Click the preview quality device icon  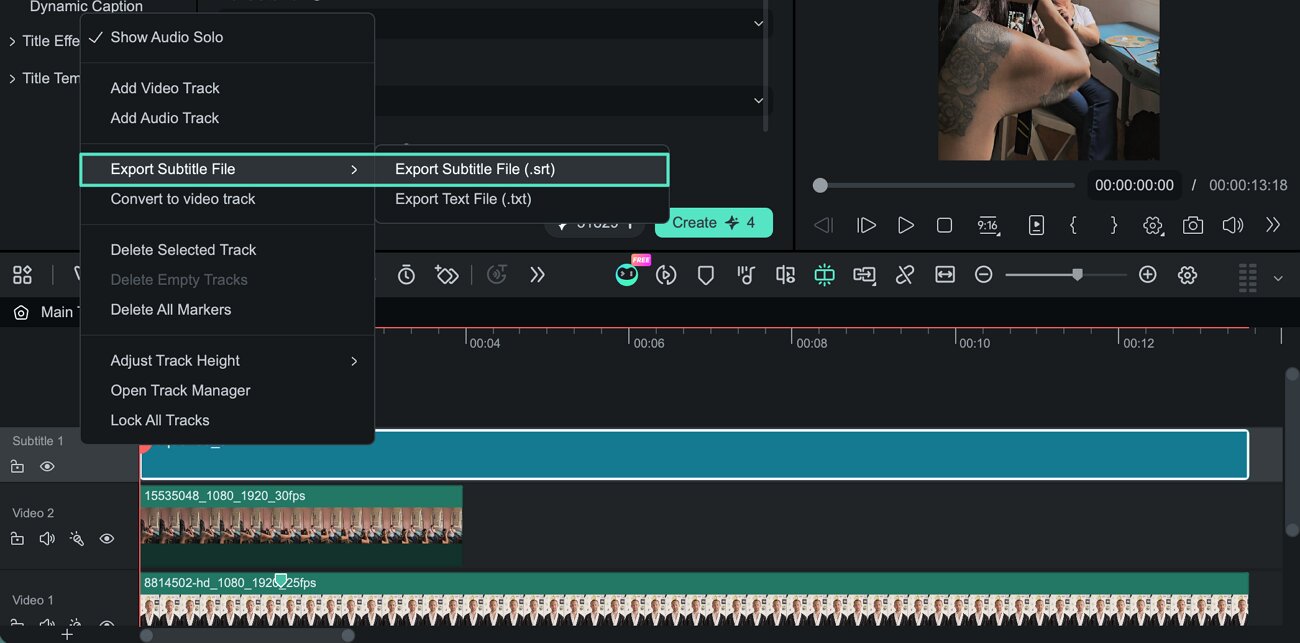1036,226
